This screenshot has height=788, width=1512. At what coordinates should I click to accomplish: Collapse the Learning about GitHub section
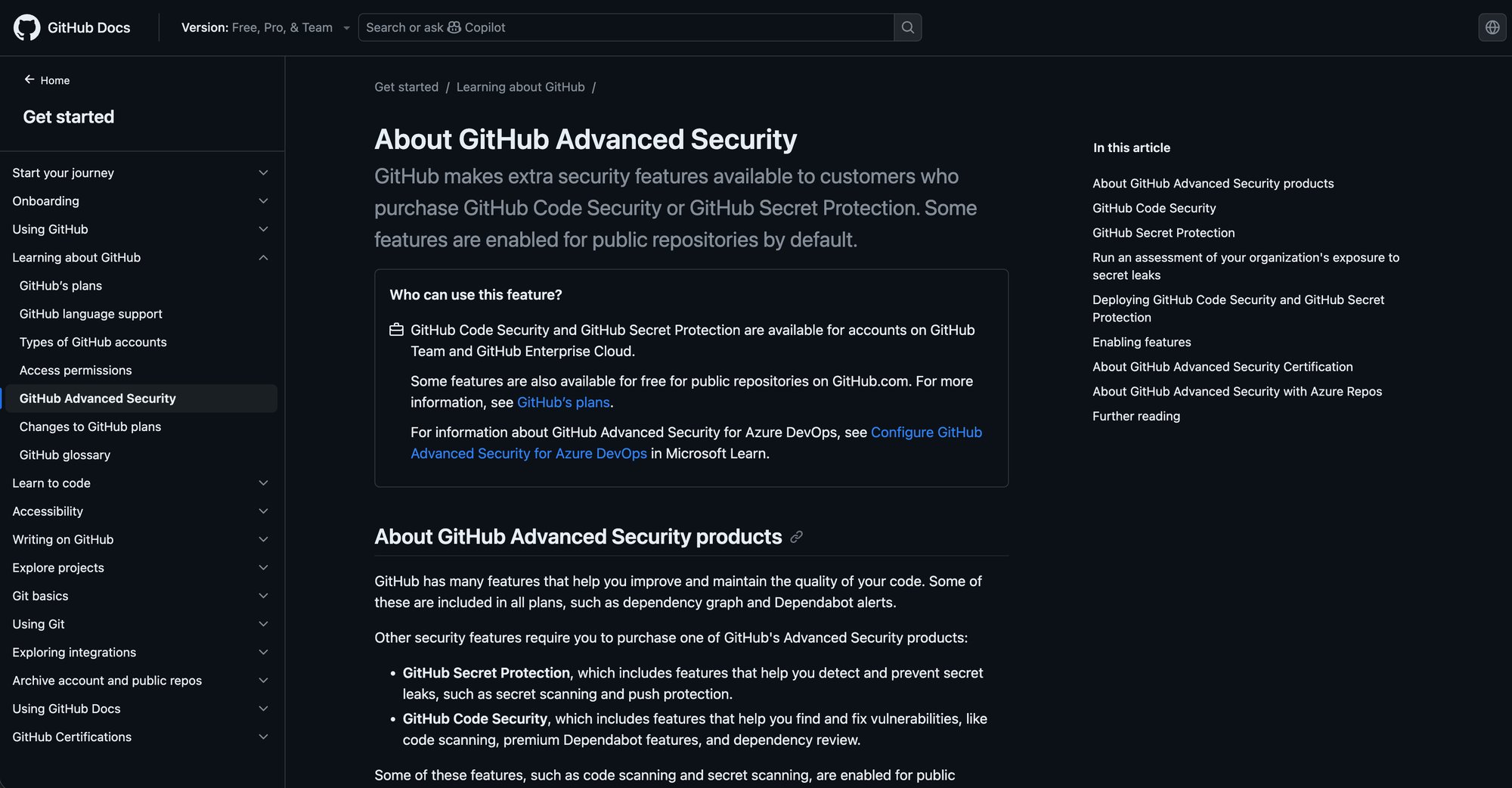(263, 257)
